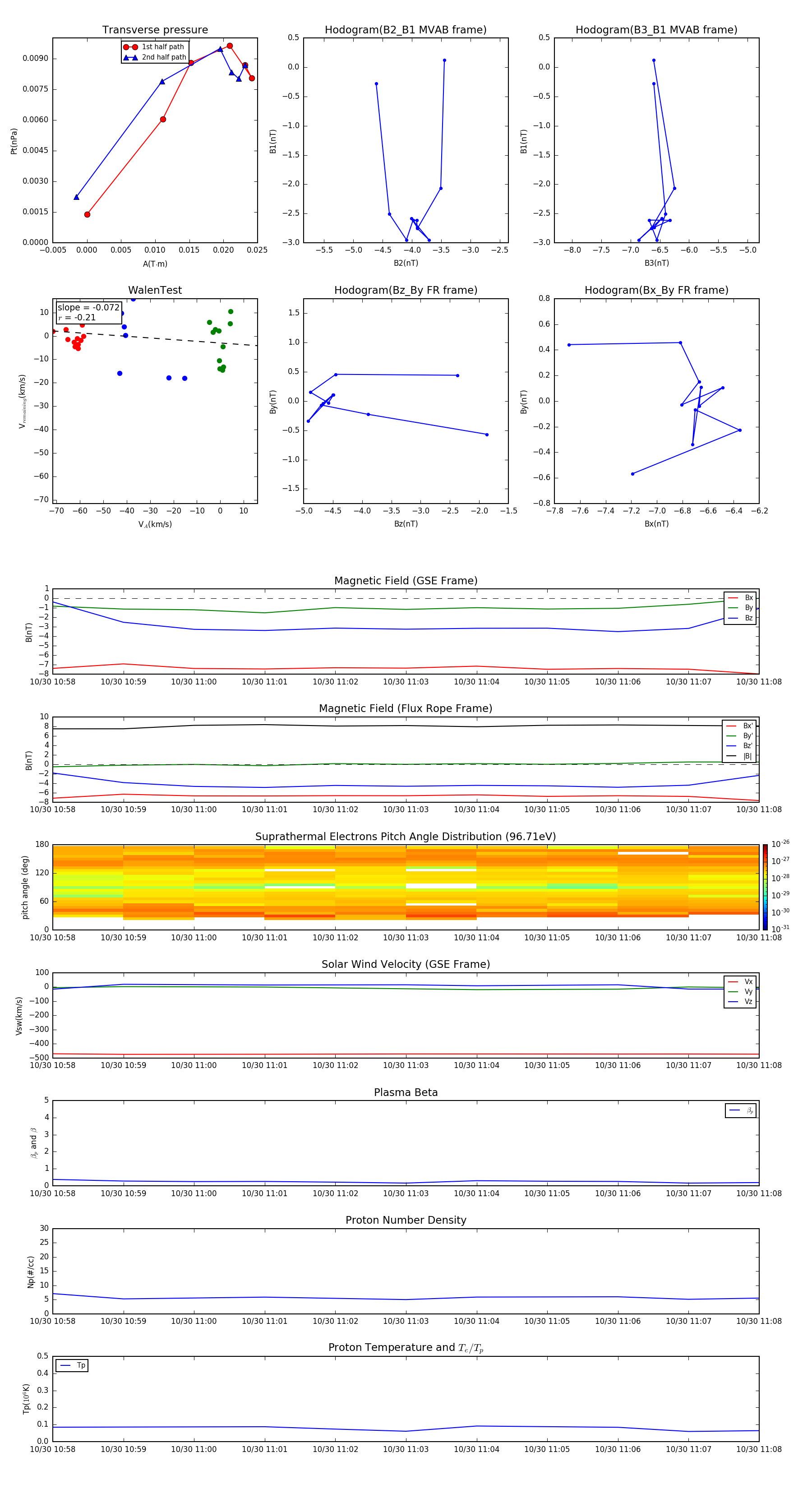
Task: Click the 'Solar Wind Velocity (GSE Frame)' title
Action: (x=406, y=964)
